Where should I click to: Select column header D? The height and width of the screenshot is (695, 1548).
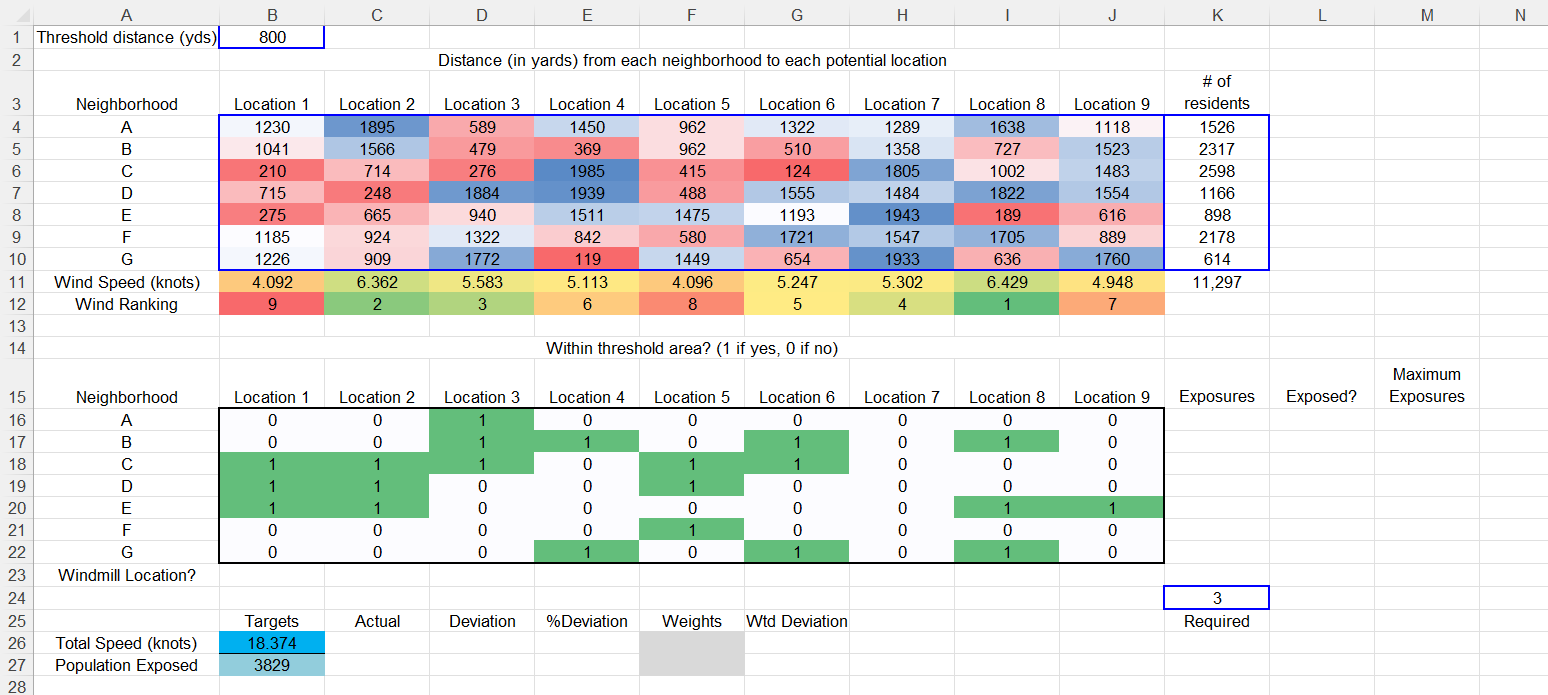point(482,15)
